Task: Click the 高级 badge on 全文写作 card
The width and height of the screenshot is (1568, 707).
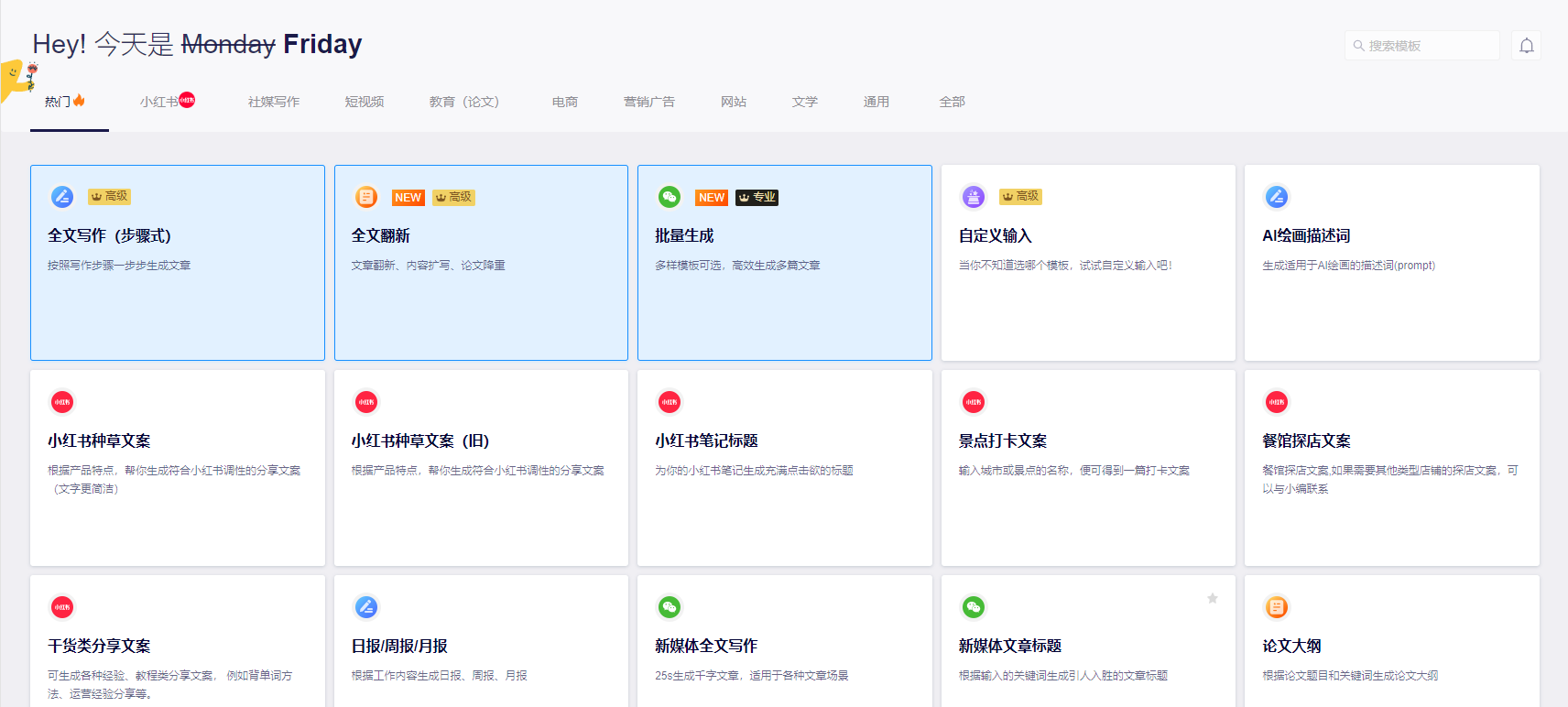Action: 110,196
